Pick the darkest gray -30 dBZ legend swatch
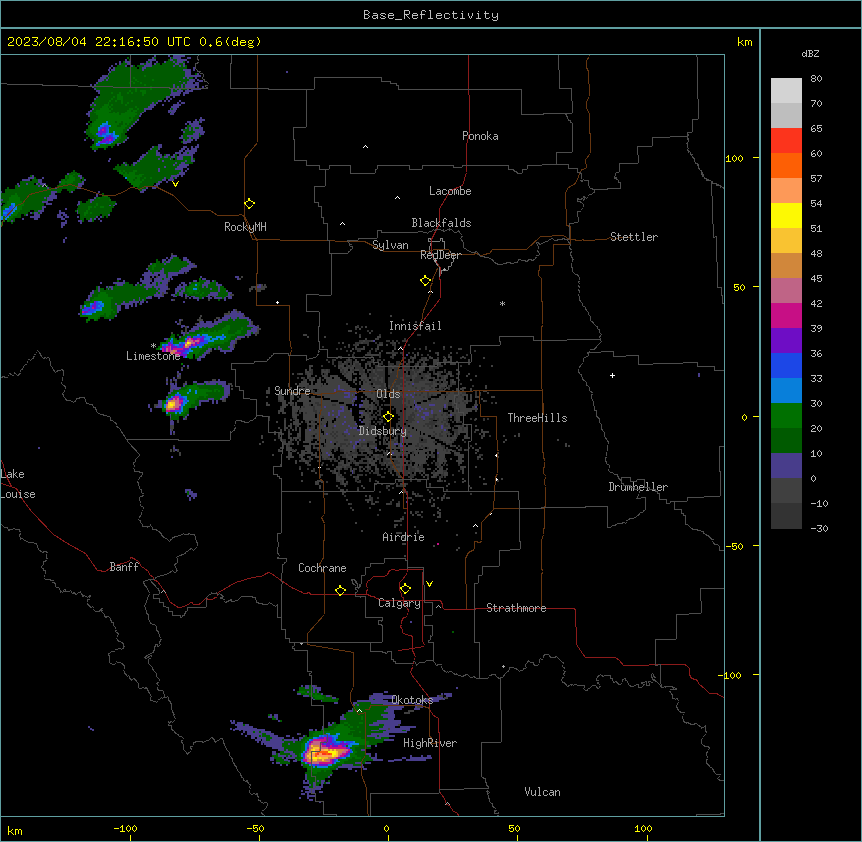 786,516
